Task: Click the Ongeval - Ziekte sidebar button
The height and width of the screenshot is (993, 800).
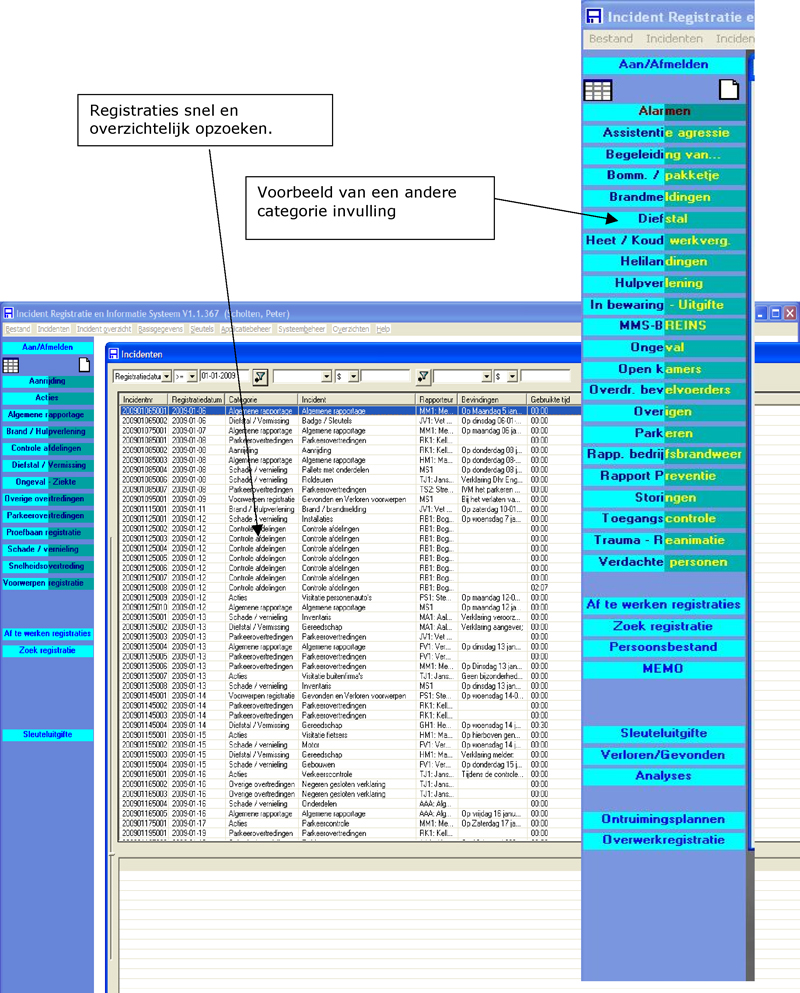Action: [x=48, y=482]
